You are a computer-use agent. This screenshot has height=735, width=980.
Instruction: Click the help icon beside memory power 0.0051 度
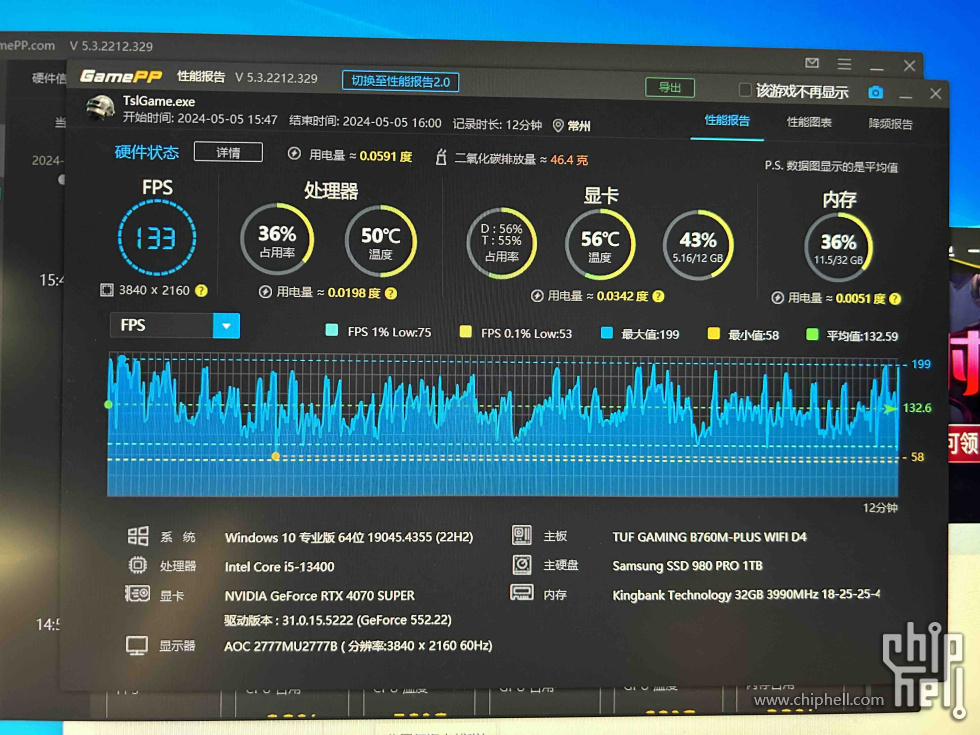(x=895, y=299)
